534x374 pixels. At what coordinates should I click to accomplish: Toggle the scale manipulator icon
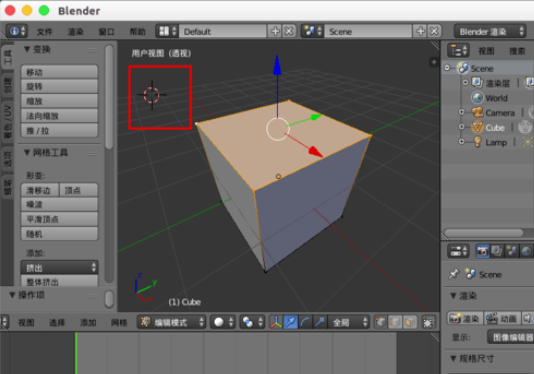[319, 322]
